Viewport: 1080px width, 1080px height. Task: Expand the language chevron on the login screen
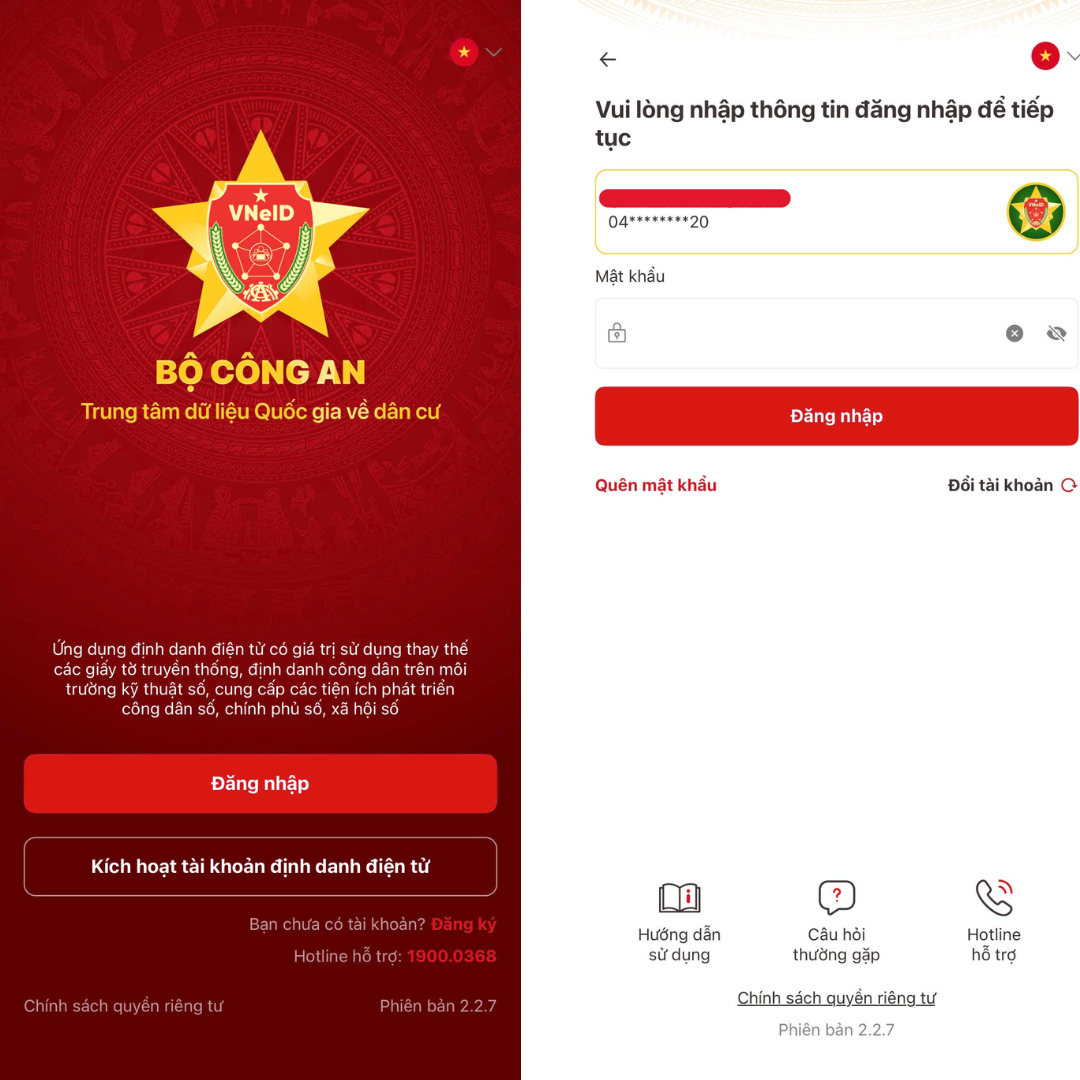tap(1072, 56)
